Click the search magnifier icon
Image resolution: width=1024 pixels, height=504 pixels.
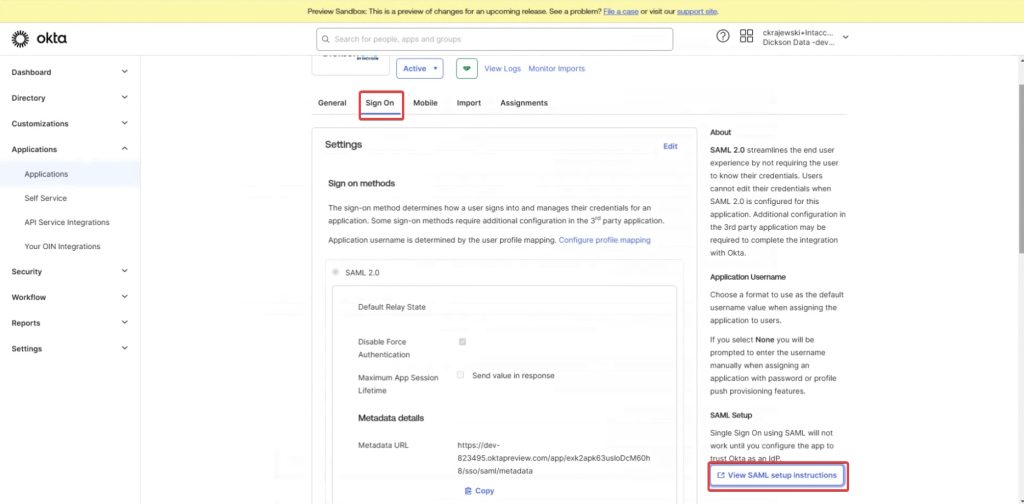tap(326, 39)
